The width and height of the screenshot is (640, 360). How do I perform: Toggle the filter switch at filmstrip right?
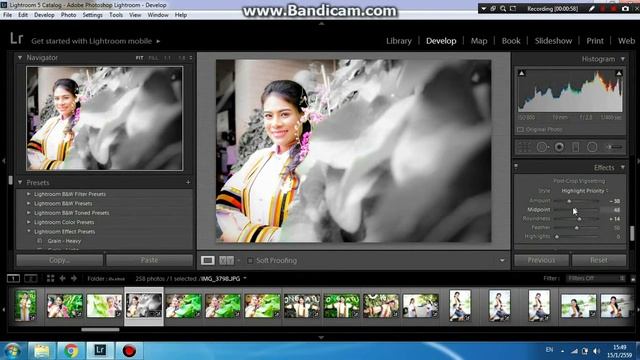[633, 279]
